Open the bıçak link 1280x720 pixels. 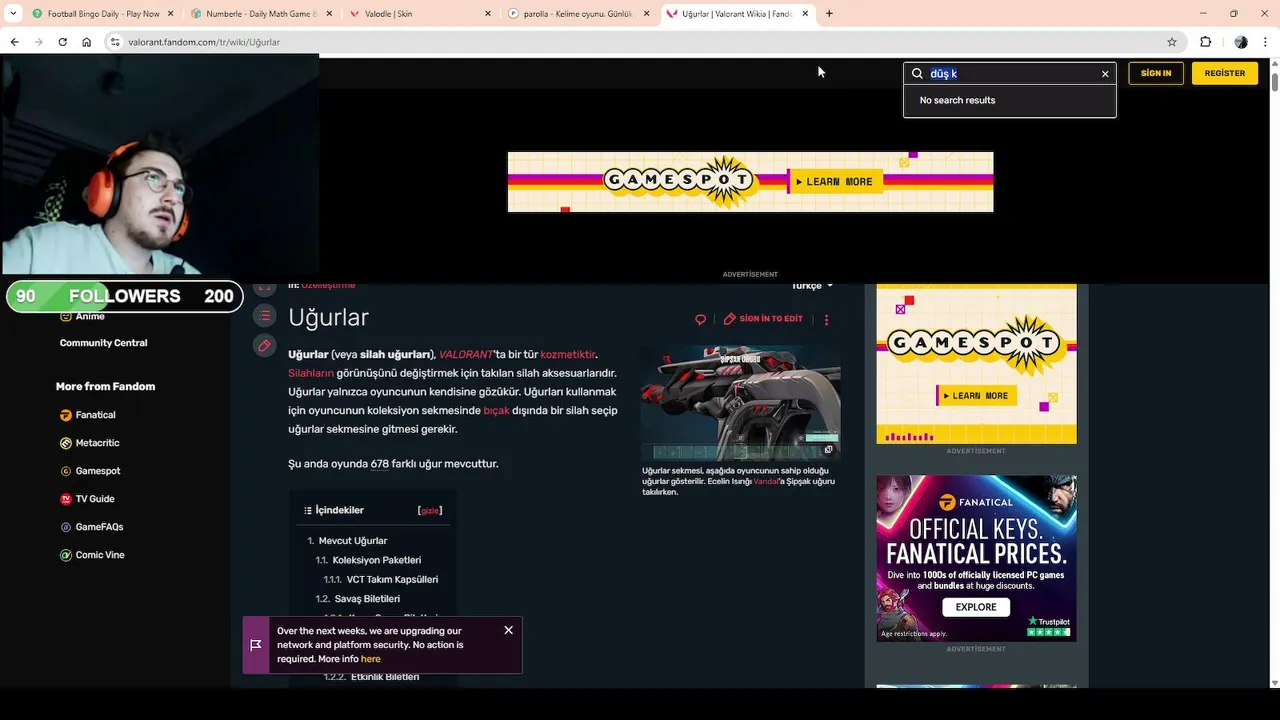496,411
